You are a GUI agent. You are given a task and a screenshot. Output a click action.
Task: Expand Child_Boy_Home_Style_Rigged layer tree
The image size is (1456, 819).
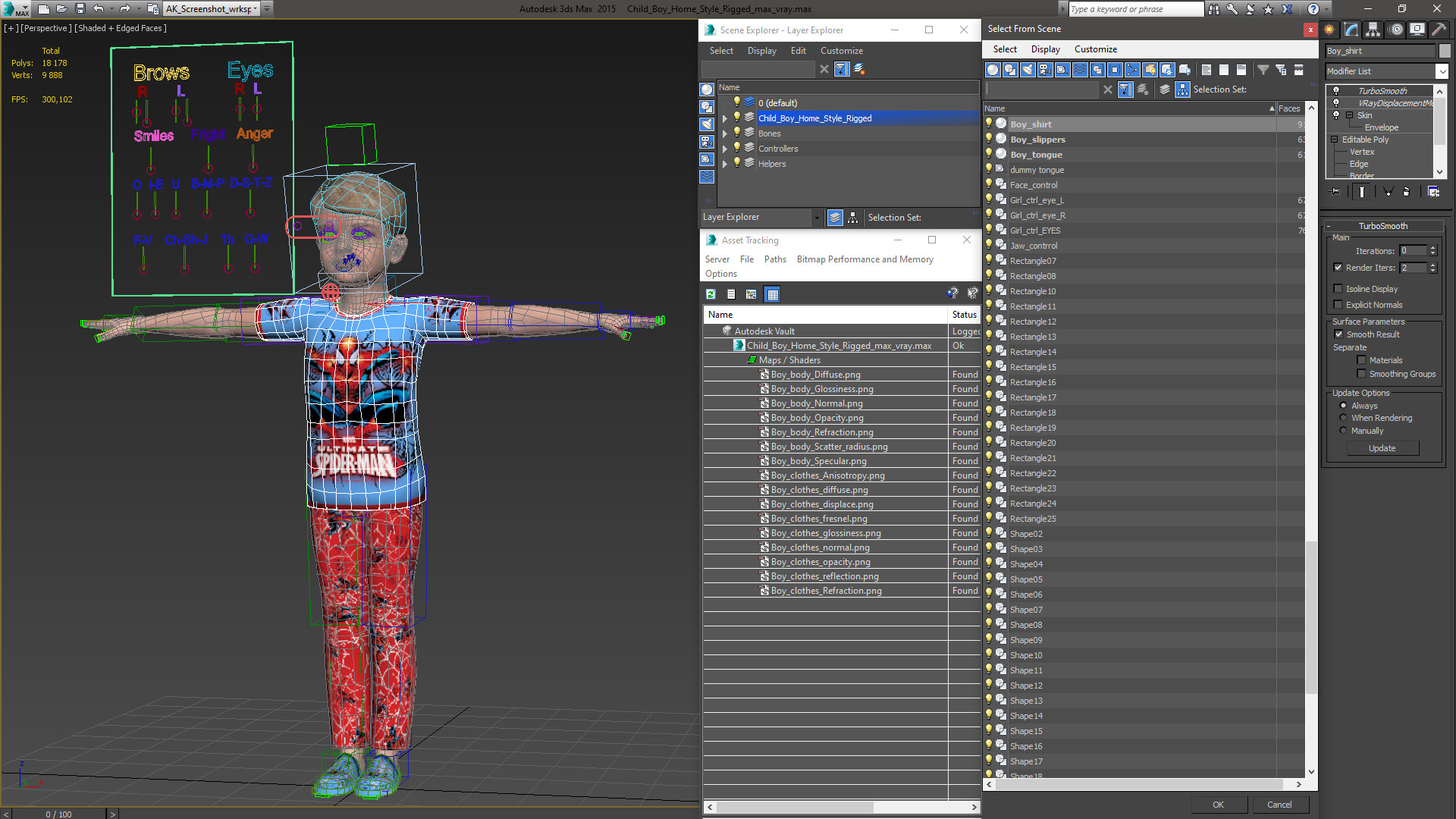723,118
